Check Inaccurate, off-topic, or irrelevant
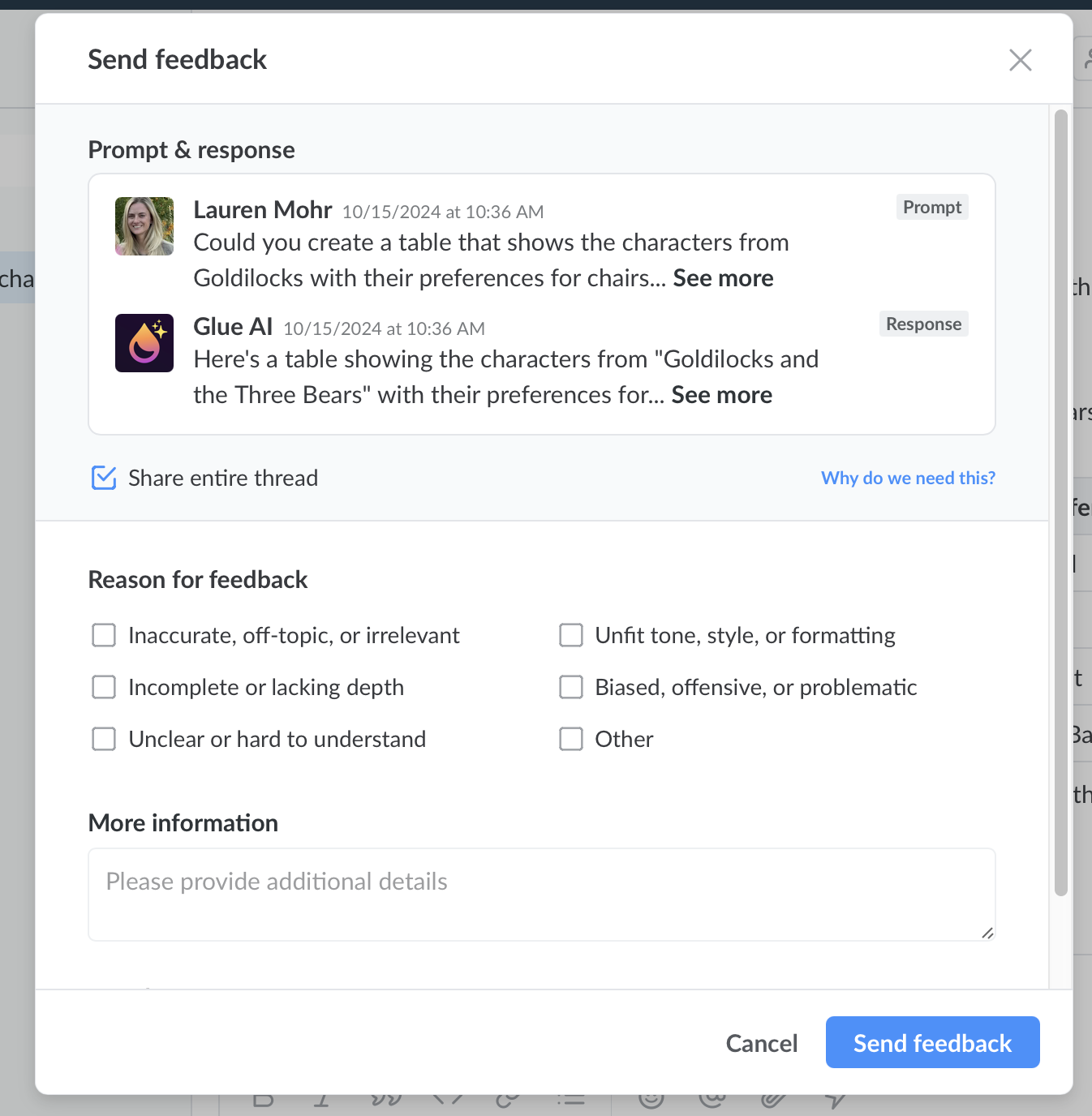Image resolution: width=1092 pixels, height=1116 pixels. tap(104, 636)
